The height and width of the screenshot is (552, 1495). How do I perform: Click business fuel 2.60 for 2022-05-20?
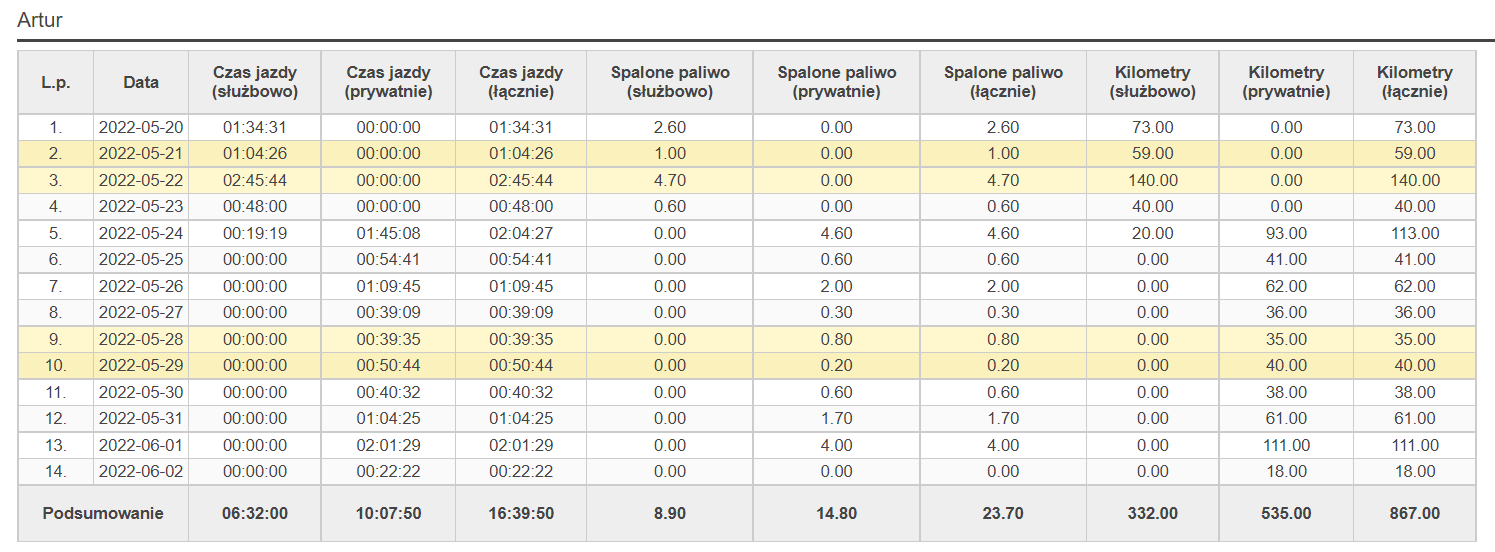pyautogui.click(x=670, y=128)
